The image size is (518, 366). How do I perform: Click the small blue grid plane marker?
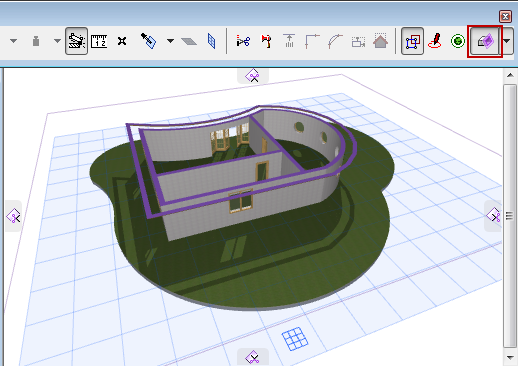tap(295, 339)
